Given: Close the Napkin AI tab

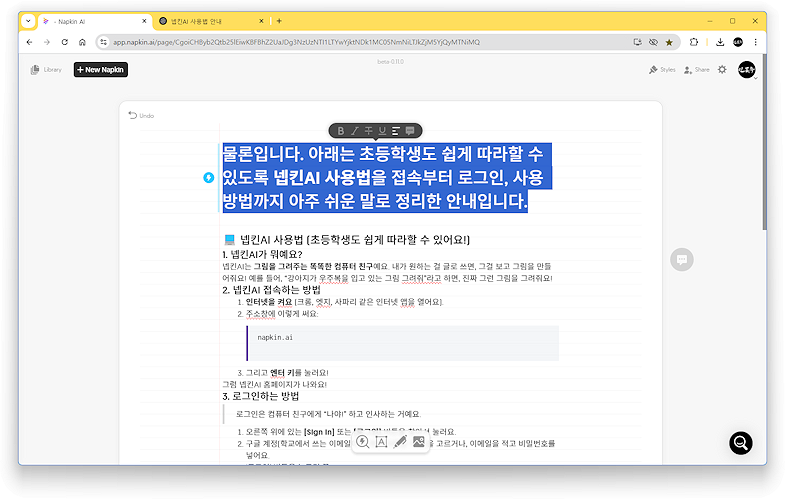Looking at the screenshot, I should pyautogui.click(x=144, y=21).
